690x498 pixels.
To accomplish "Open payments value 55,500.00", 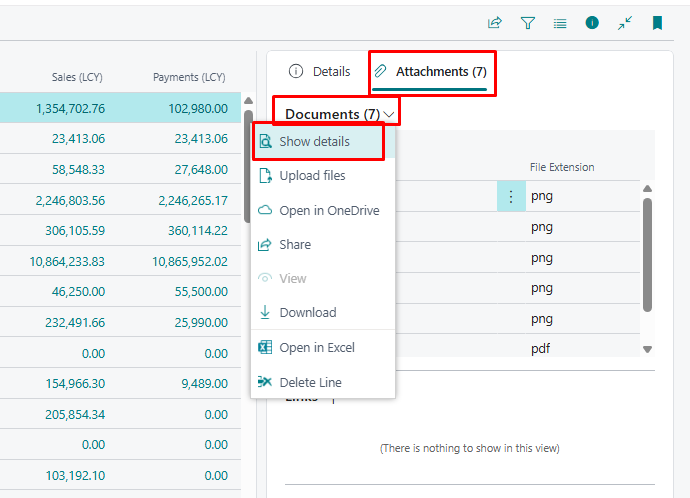I will tap(201, 292).
